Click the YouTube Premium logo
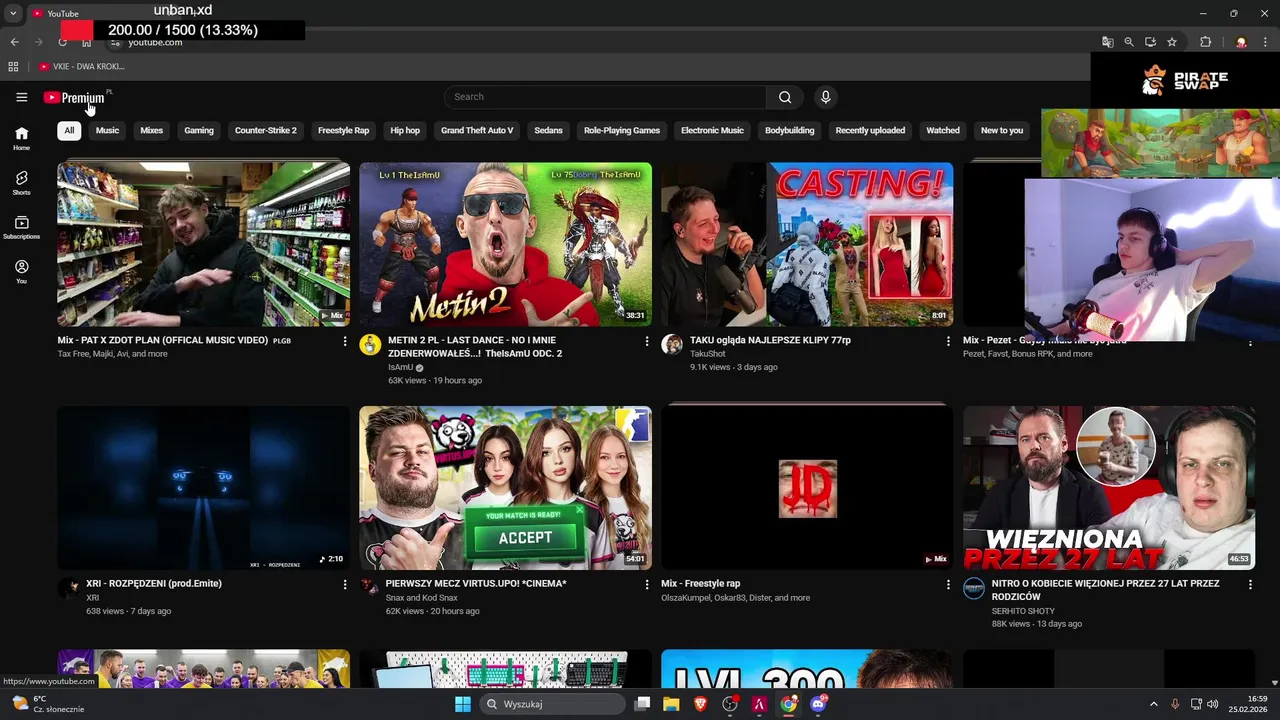 point(74,97)
